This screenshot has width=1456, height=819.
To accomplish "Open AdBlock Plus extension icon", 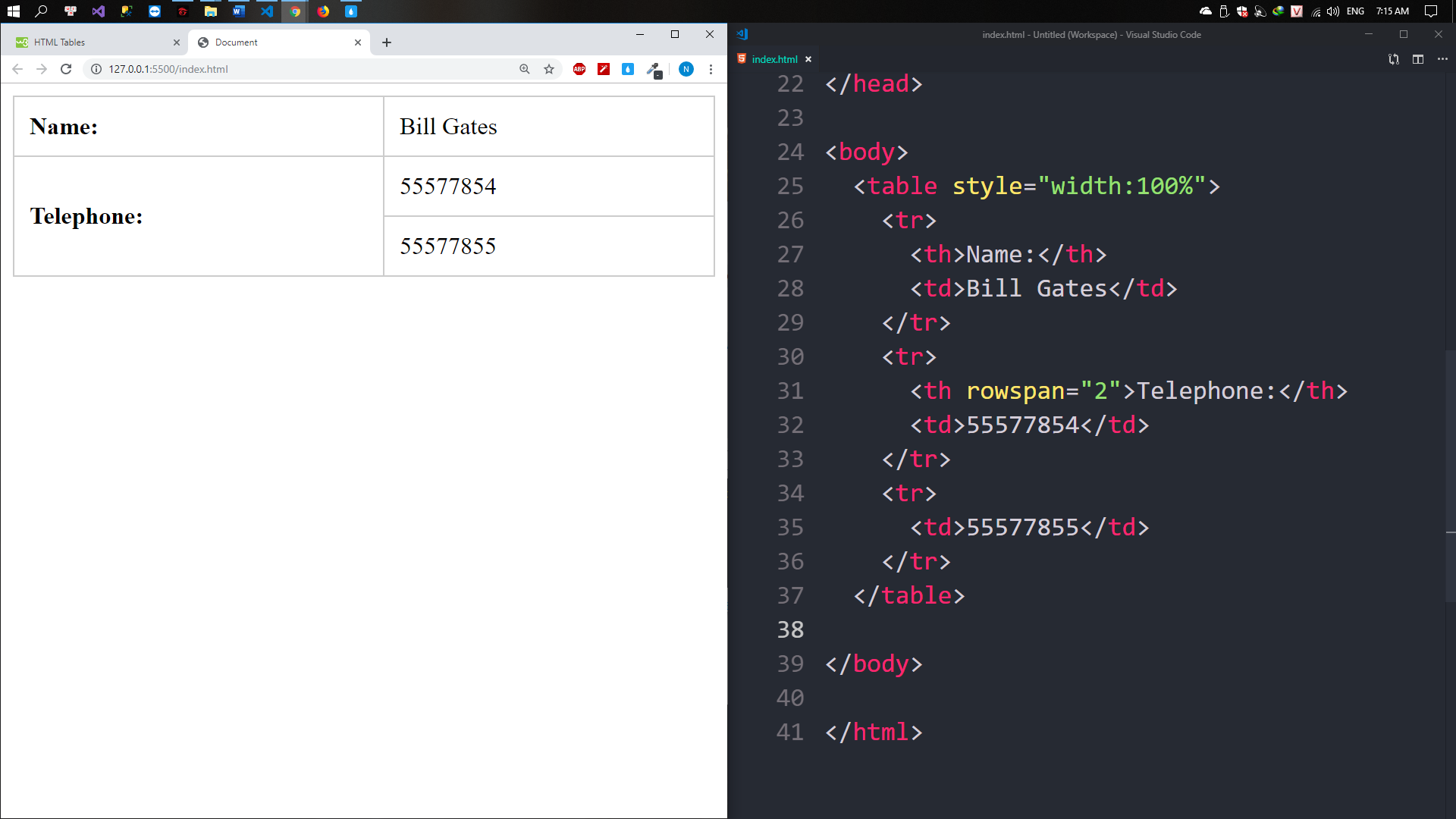I will pos(579,69).
